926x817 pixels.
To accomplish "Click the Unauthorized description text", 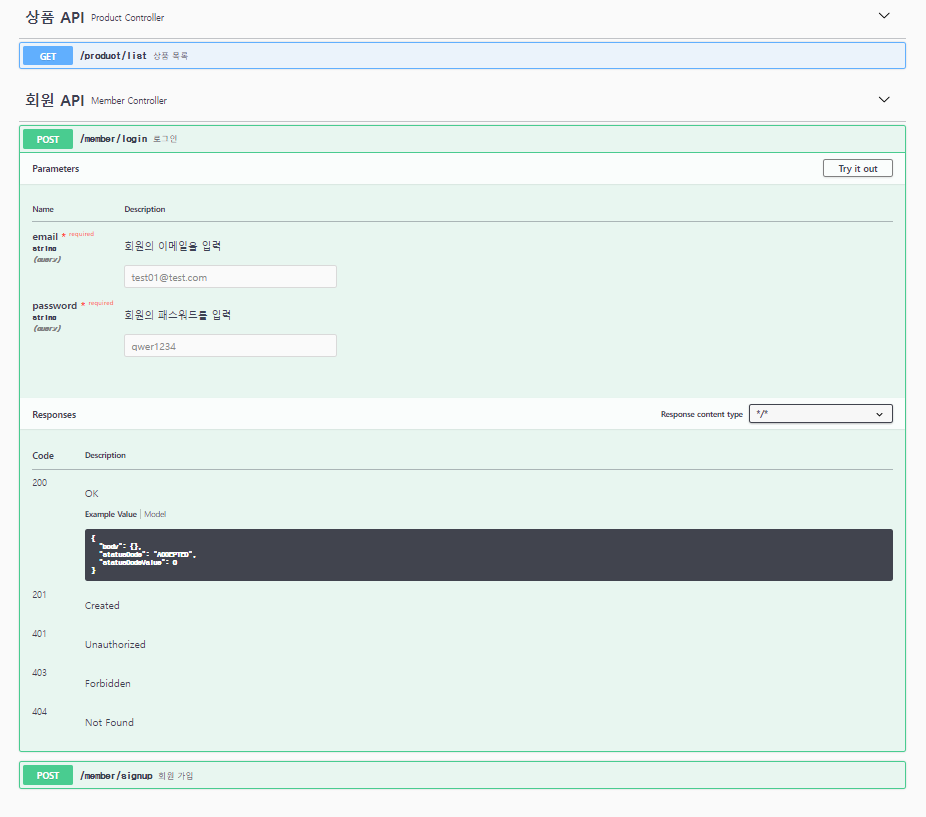I will 115,645.
